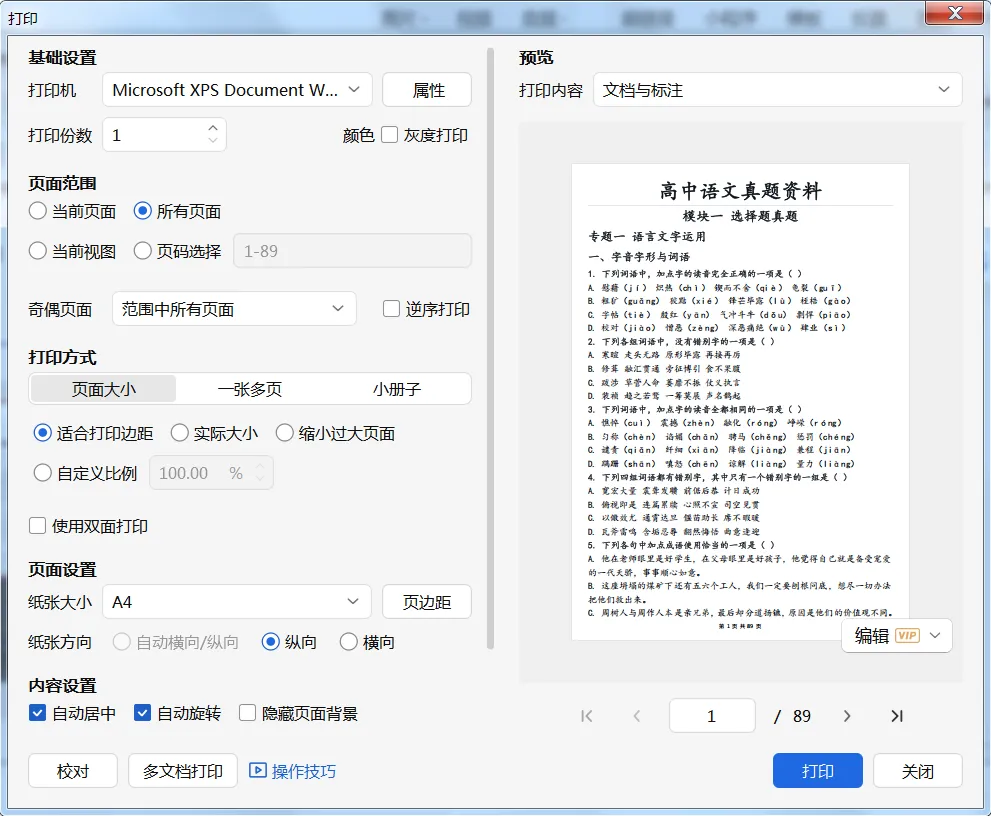Open 打印内容 dropdown 文档与标注
991x816 pixels.
777,90
